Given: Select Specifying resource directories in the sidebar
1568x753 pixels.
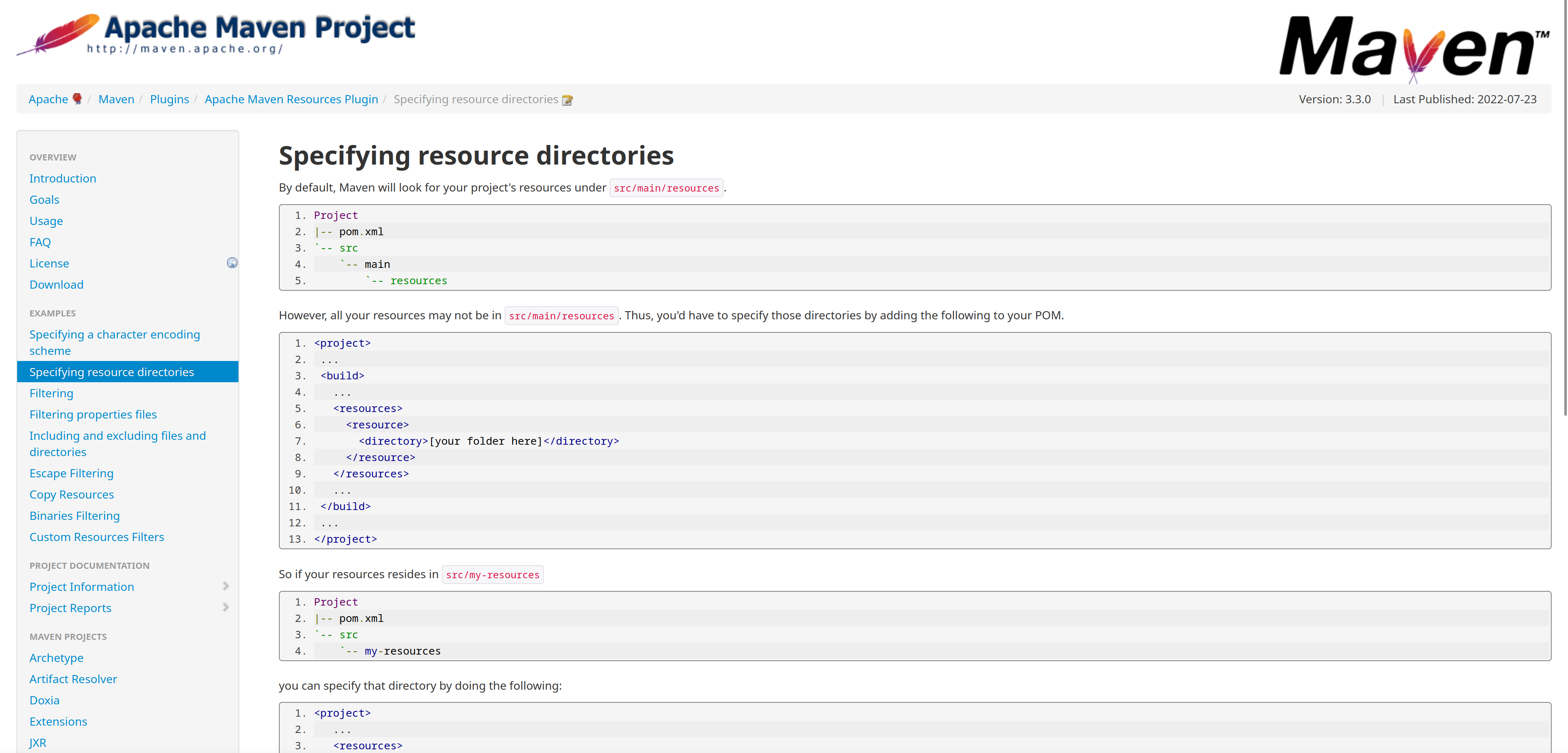Looking at the screenshot, I should coord(112,372).
